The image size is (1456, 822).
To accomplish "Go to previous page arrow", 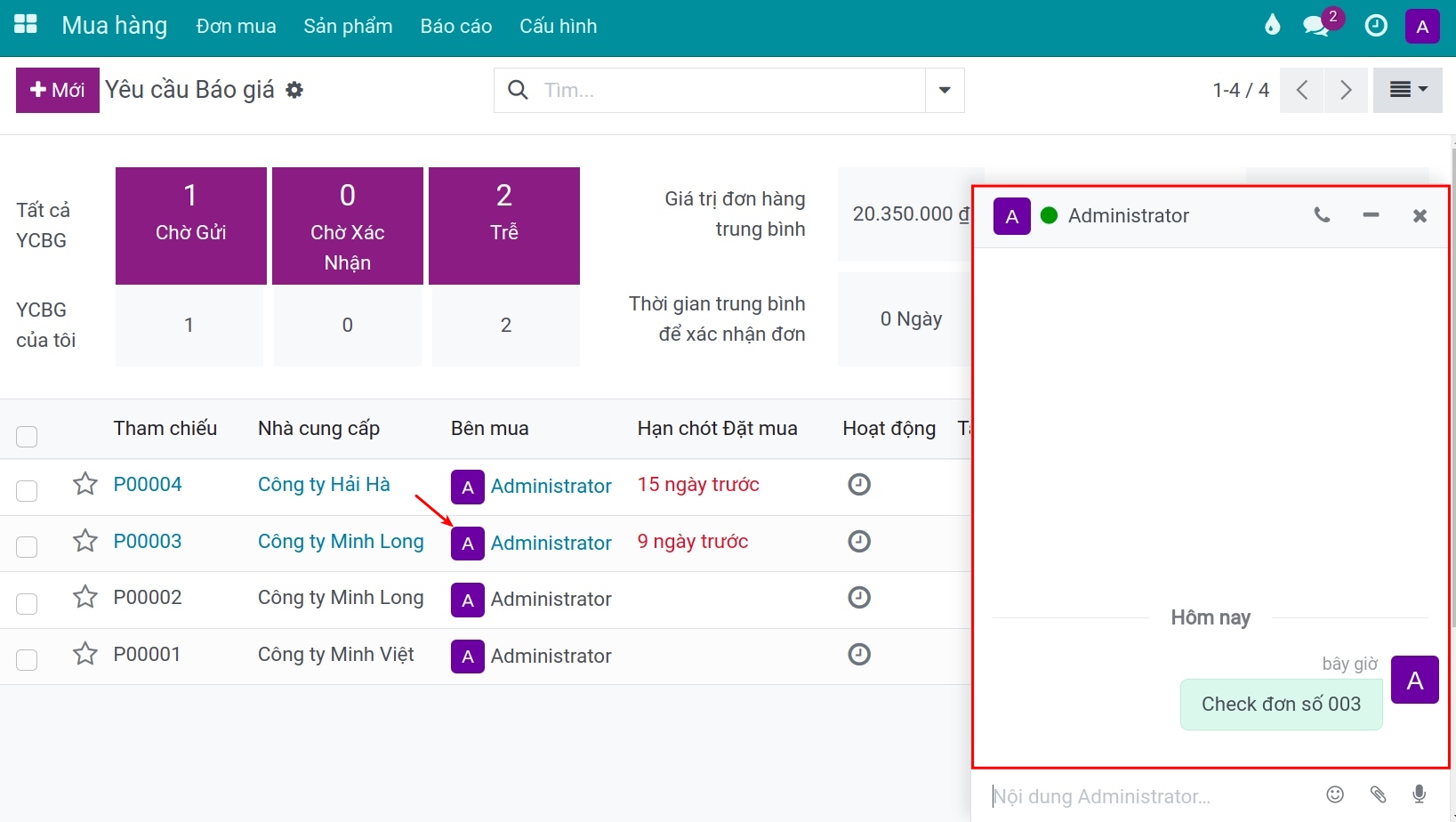I will click(1302, 90).
